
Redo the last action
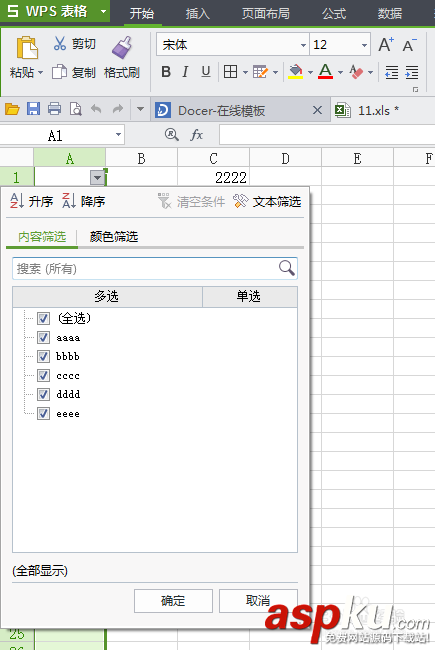pyautogui.click(x=118, y=109)
